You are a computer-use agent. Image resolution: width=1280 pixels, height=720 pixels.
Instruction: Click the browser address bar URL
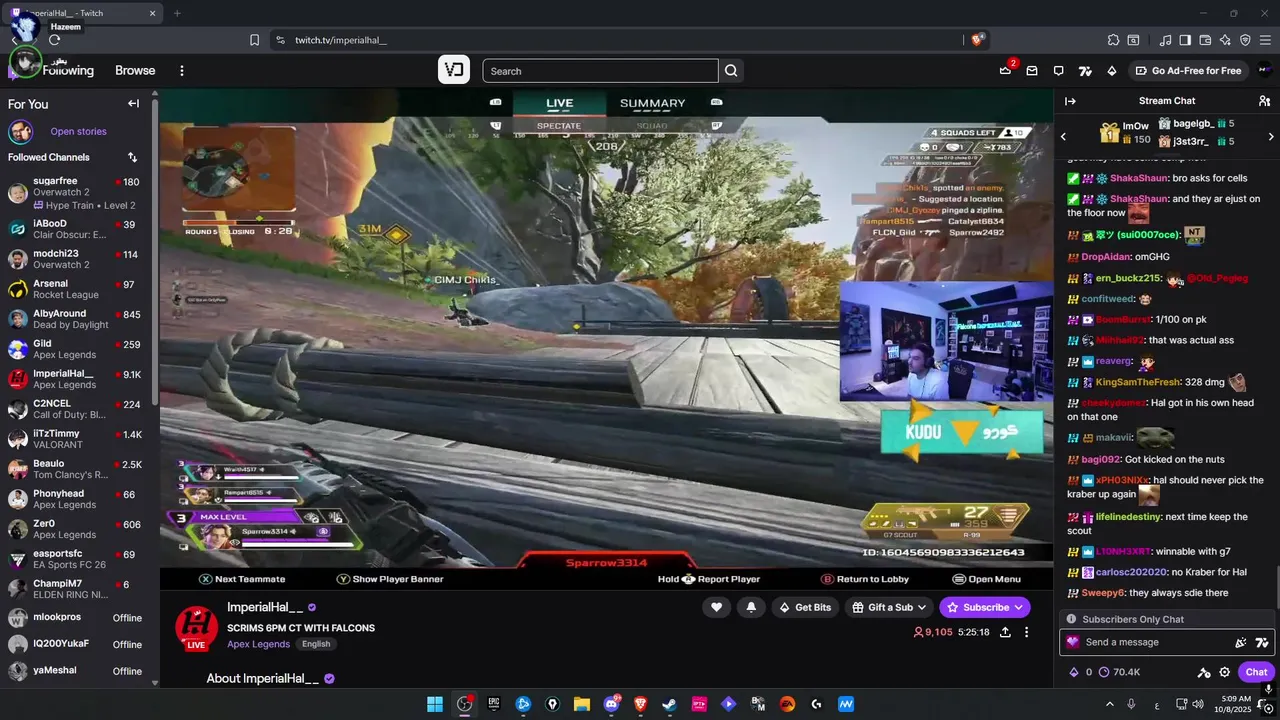click(340, 40)
